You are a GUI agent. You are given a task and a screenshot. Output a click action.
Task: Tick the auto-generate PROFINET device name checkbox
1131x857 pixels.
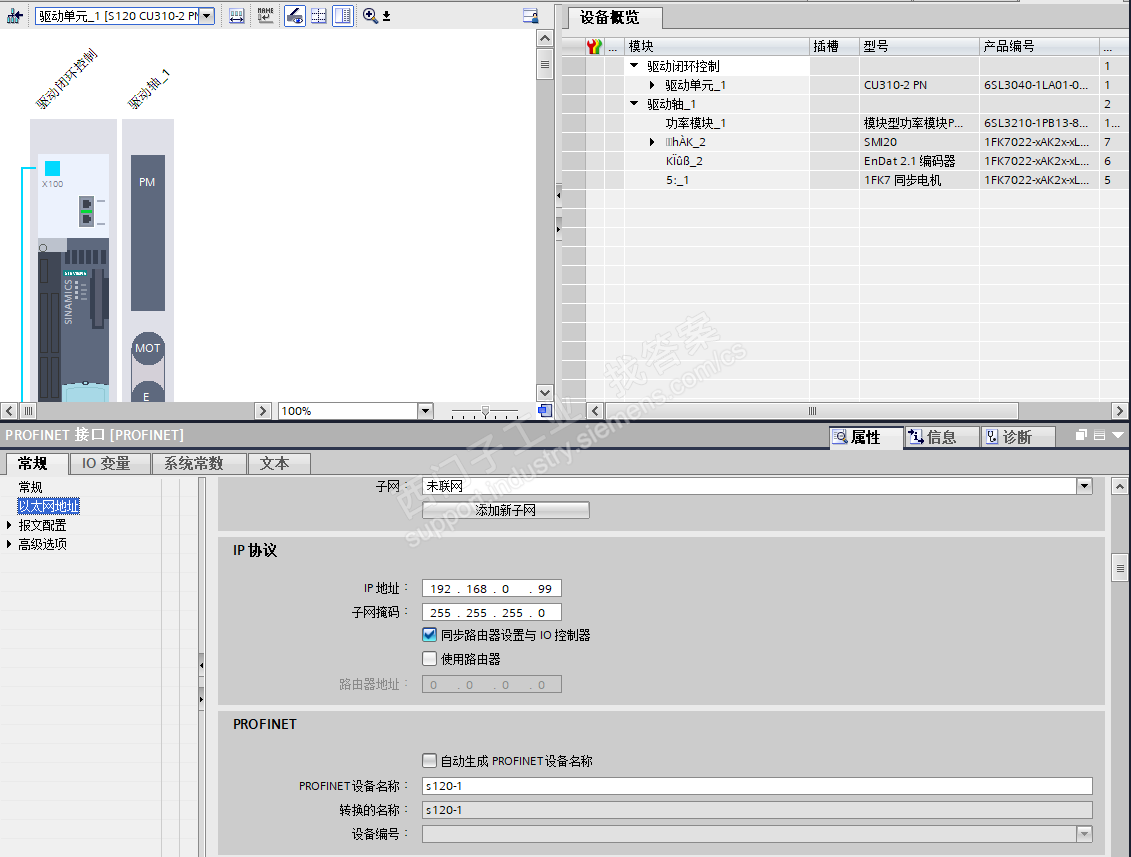[x=429, y=760]
